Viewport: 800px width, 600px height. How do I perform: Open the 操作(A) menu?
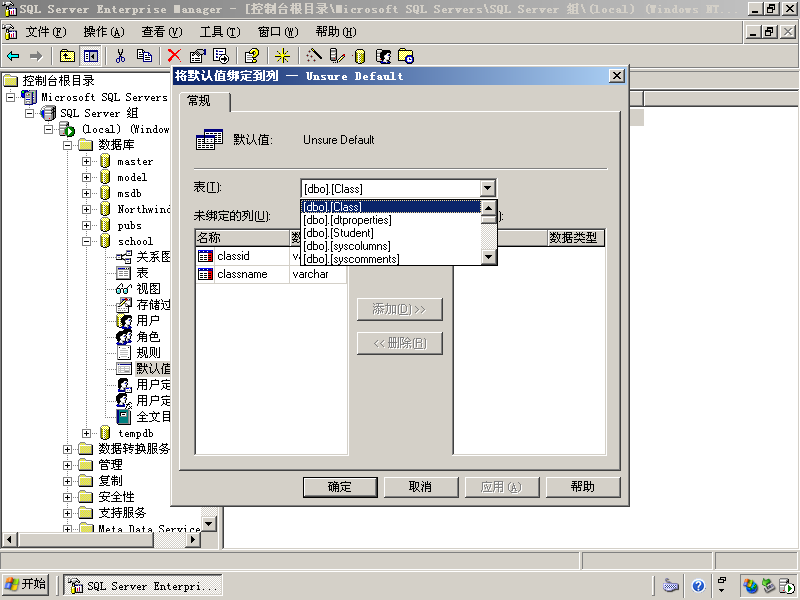click(104, 32)
